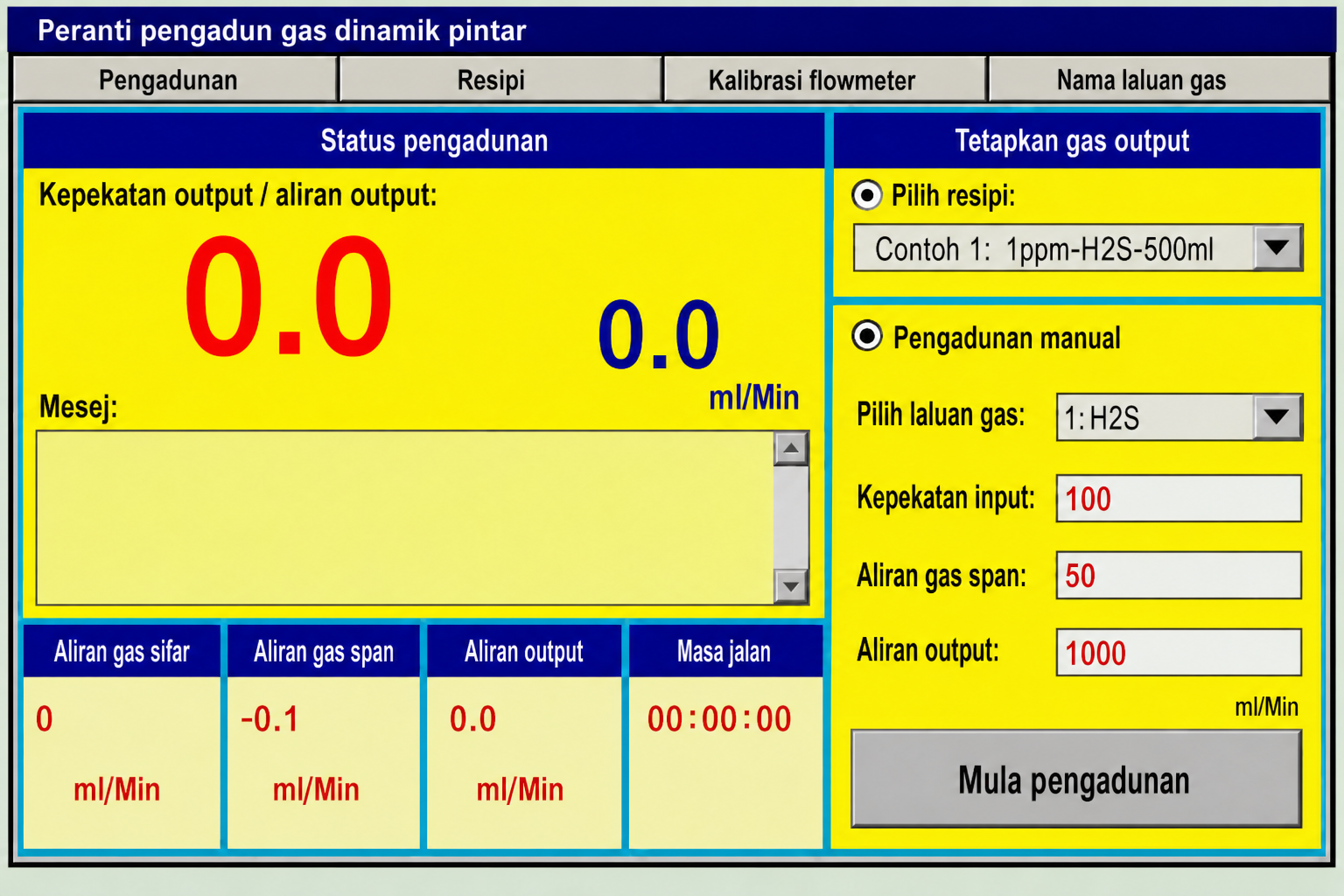Open the 1: H2S gas channel combo box

click(1179, 416)
